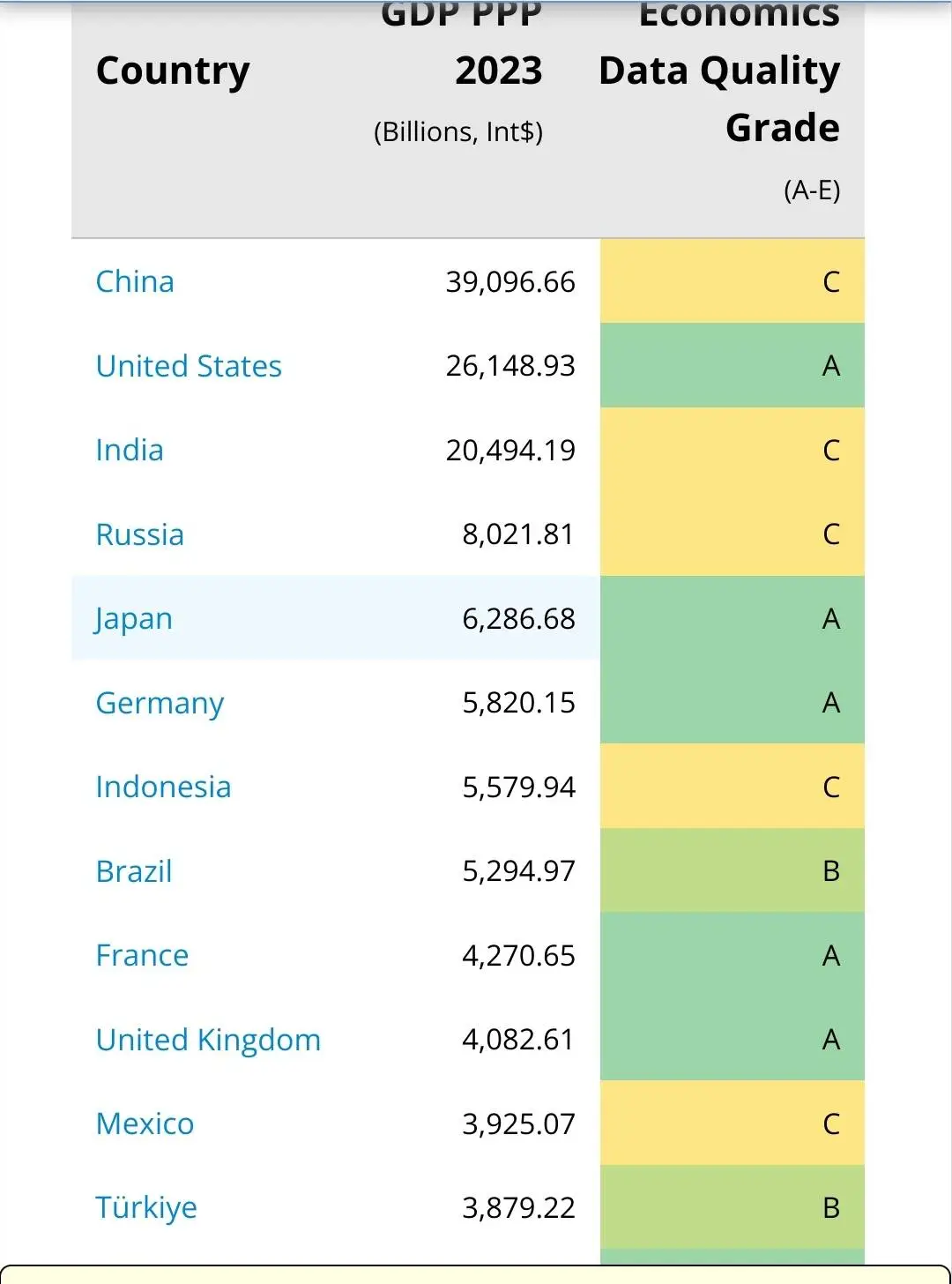
Task: Open the Japan link
Action: (x=134, y=619)
